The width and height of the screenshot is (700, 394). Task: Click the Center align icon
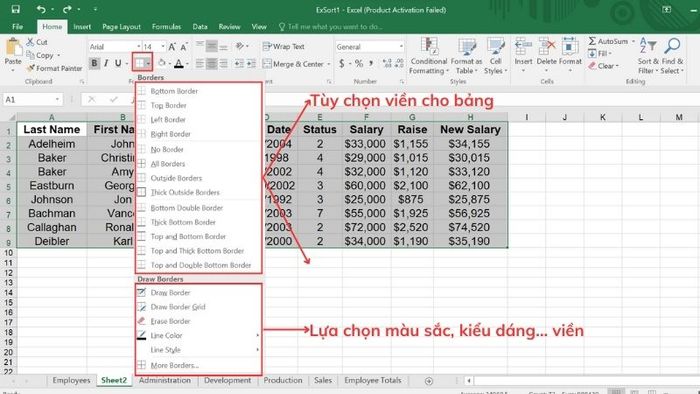[212, 64]
